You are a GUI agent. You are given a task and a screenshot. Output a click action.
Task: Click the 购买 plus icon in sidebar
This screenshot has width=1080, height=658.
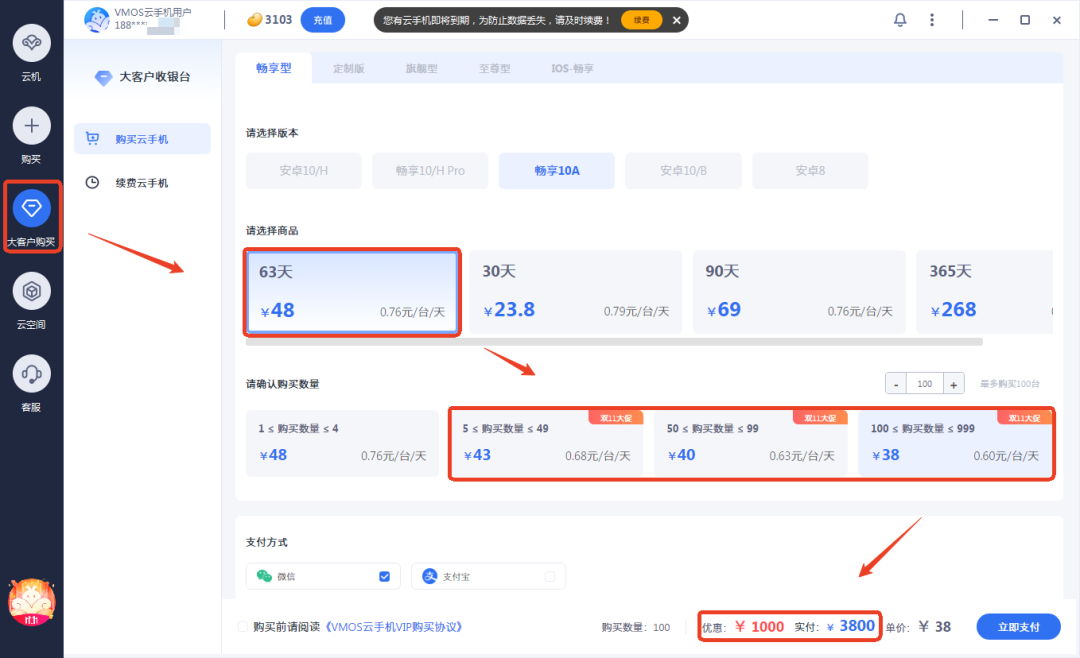[31, 126]
